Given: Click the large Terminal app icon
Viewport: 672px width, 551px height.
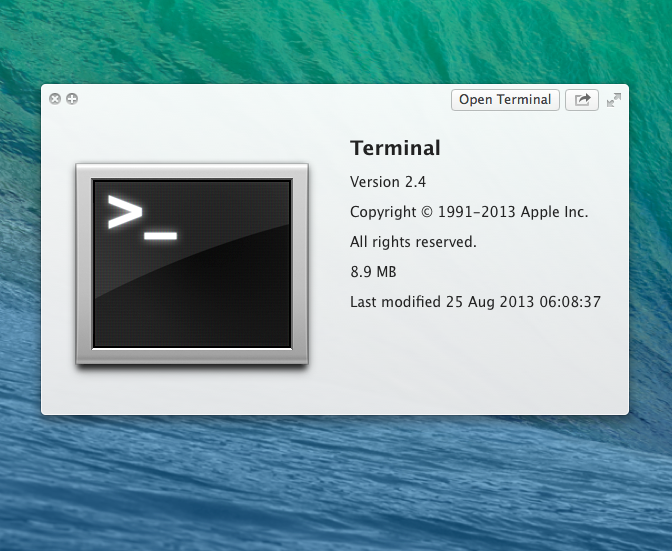Looking at the screenshot, I should [x=192, y=264].
